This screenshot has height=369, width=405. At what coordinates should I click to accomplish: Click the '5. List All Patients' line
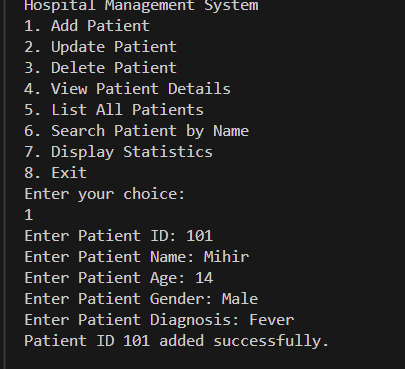point(114,110)
